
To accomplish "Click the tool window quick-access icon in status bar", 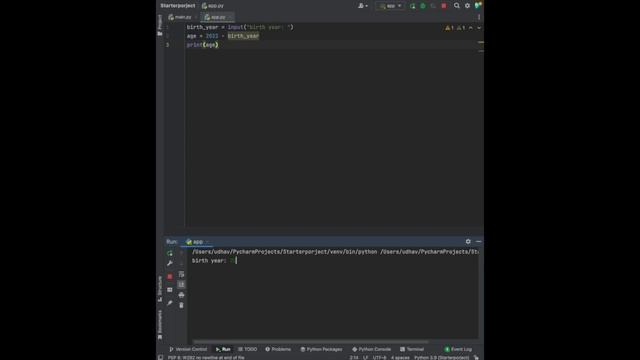I will [160, 357].
